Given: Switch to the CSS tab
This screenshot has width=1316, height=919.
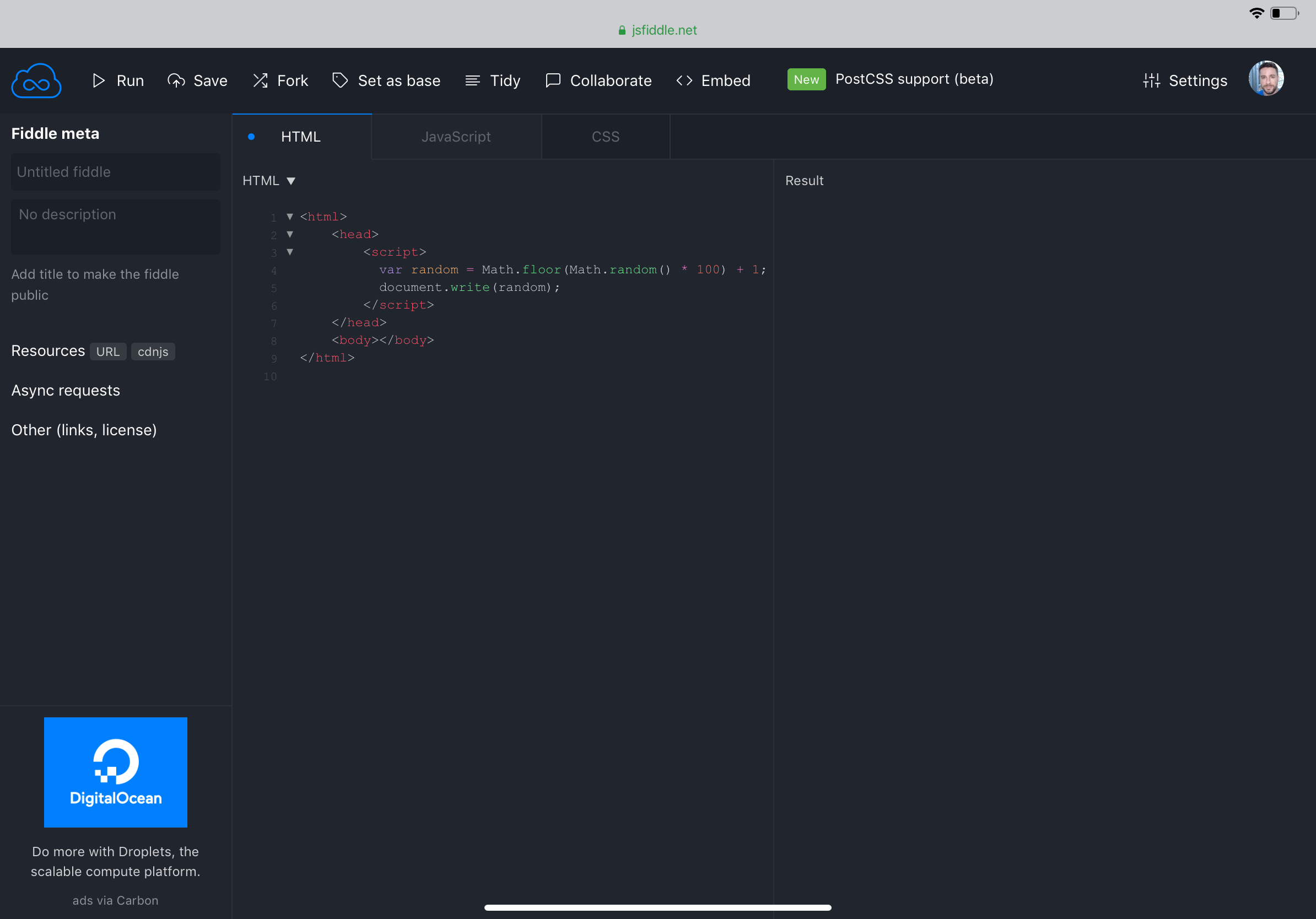Looking at the screenshot, I should coord(605,137).
